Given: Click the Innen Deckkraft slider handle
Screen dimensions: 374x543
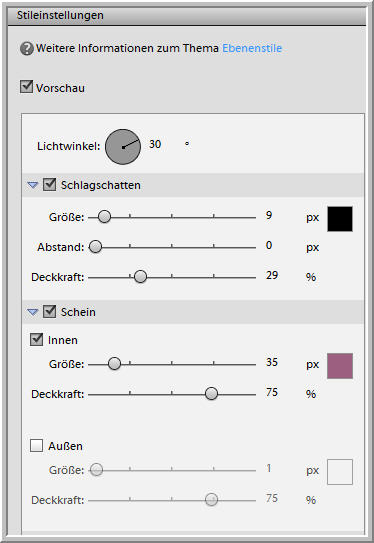Looking at the screenshot, I should tap(211, 394).
